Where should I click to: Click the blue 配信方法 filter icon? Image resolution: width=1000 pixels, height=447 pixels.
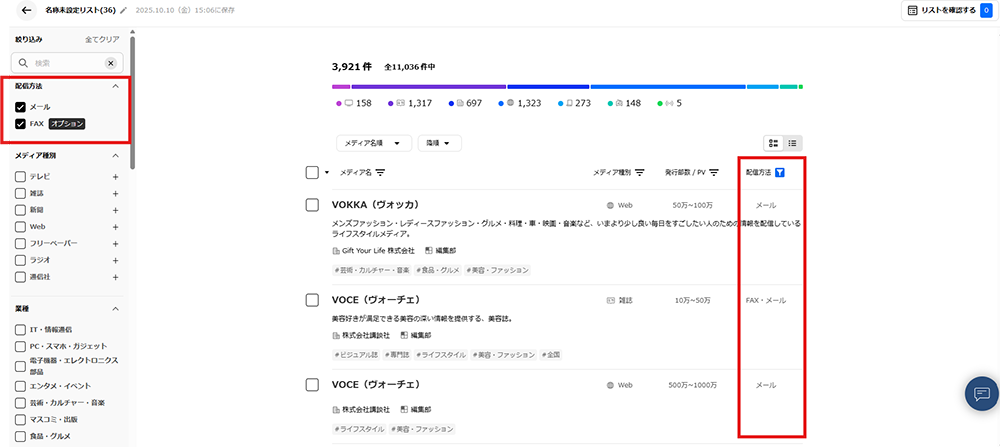click(x=779, y=172)
